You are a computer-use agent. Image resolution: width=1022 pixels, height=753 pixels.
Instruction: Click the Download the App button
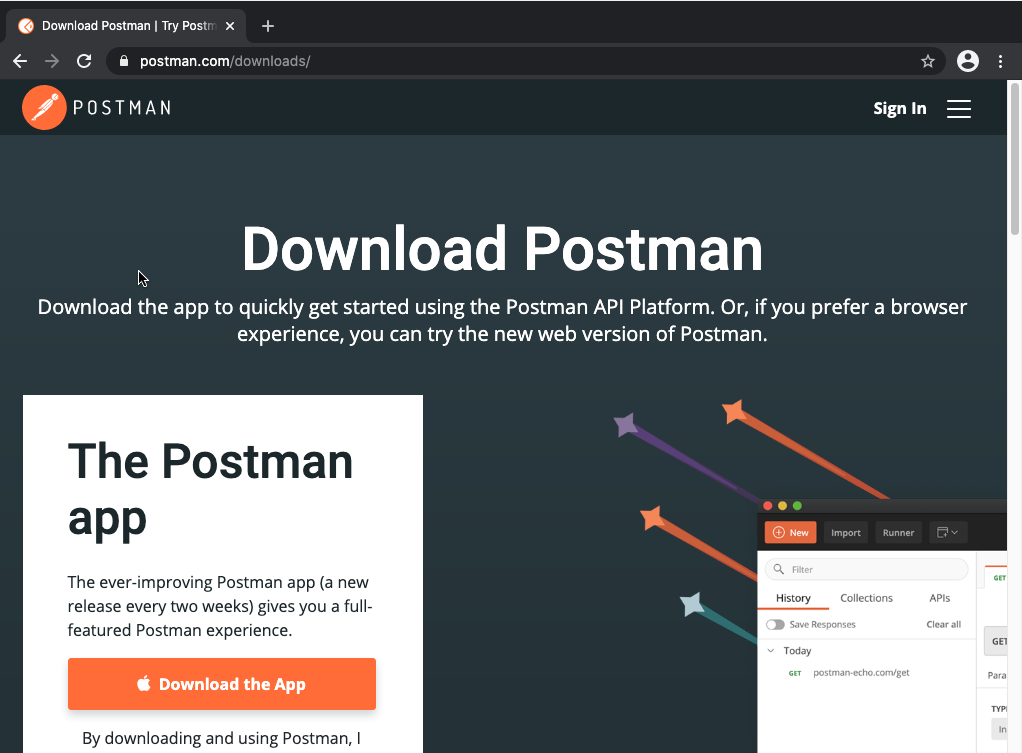coord(222,684)
